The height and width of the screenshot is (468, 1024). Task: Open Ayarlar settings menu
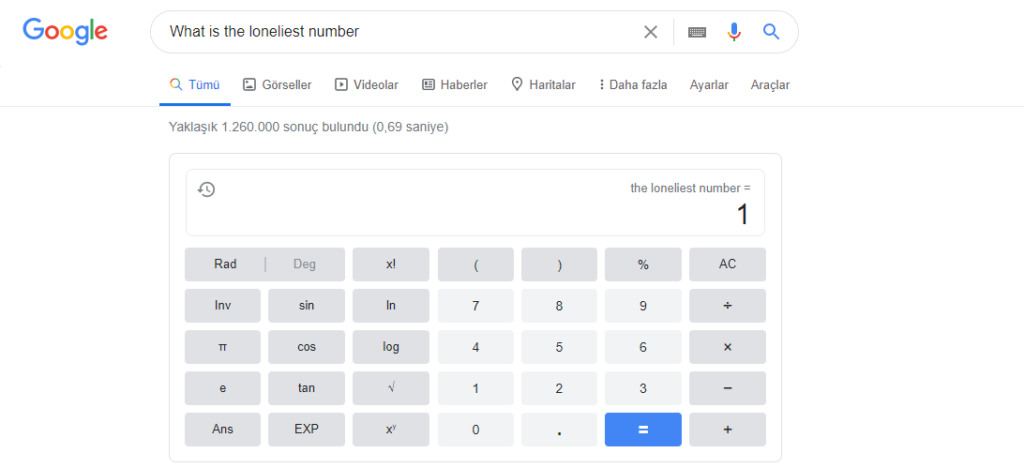[709, 85]
